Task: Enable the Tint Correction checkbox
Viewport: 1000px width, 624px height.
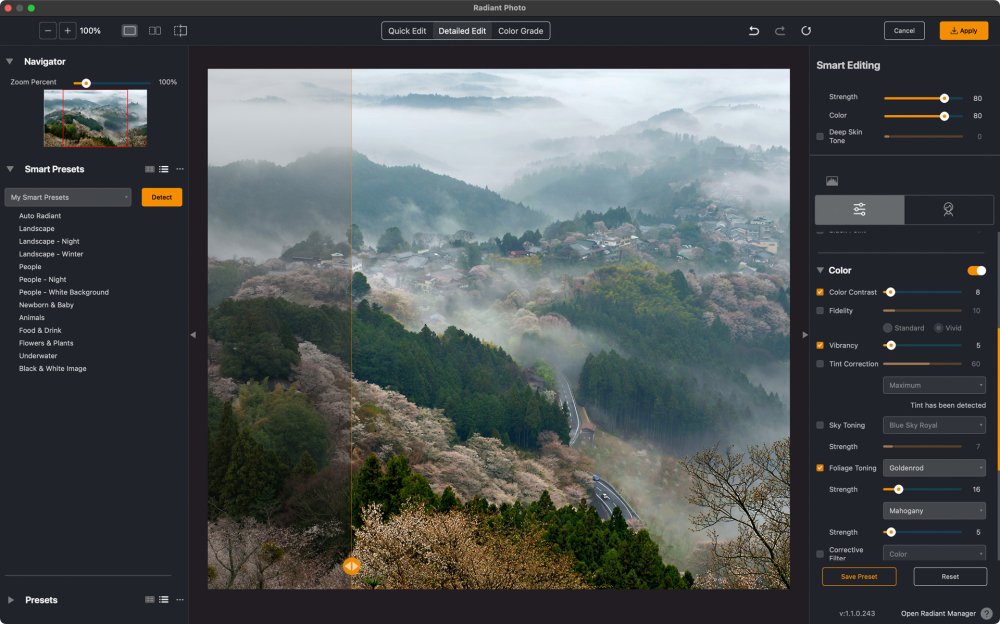Action: coord(820,364)
